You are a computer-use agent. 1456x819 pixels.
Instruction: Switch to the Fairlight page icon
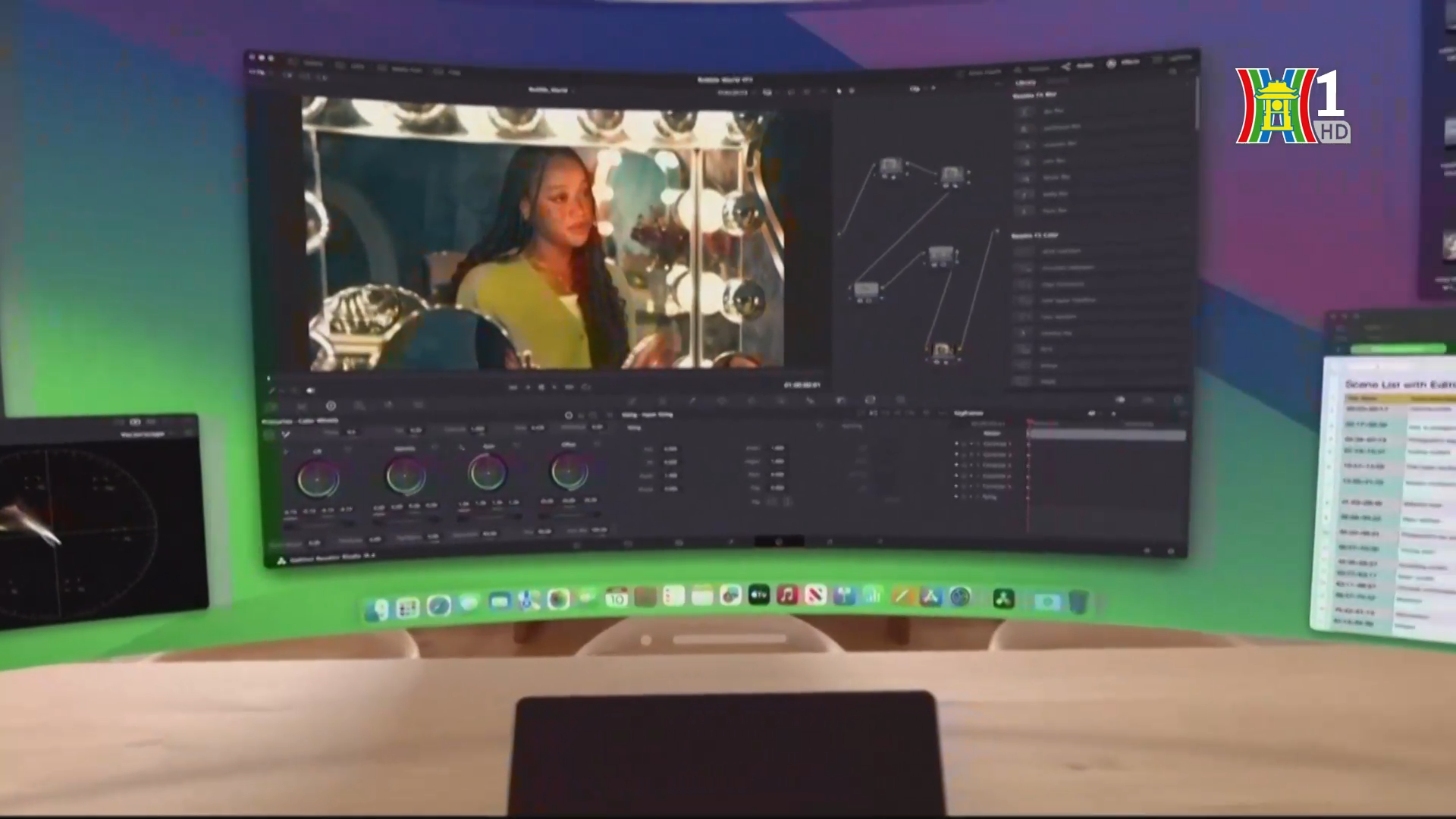click(x=830, y=541)
